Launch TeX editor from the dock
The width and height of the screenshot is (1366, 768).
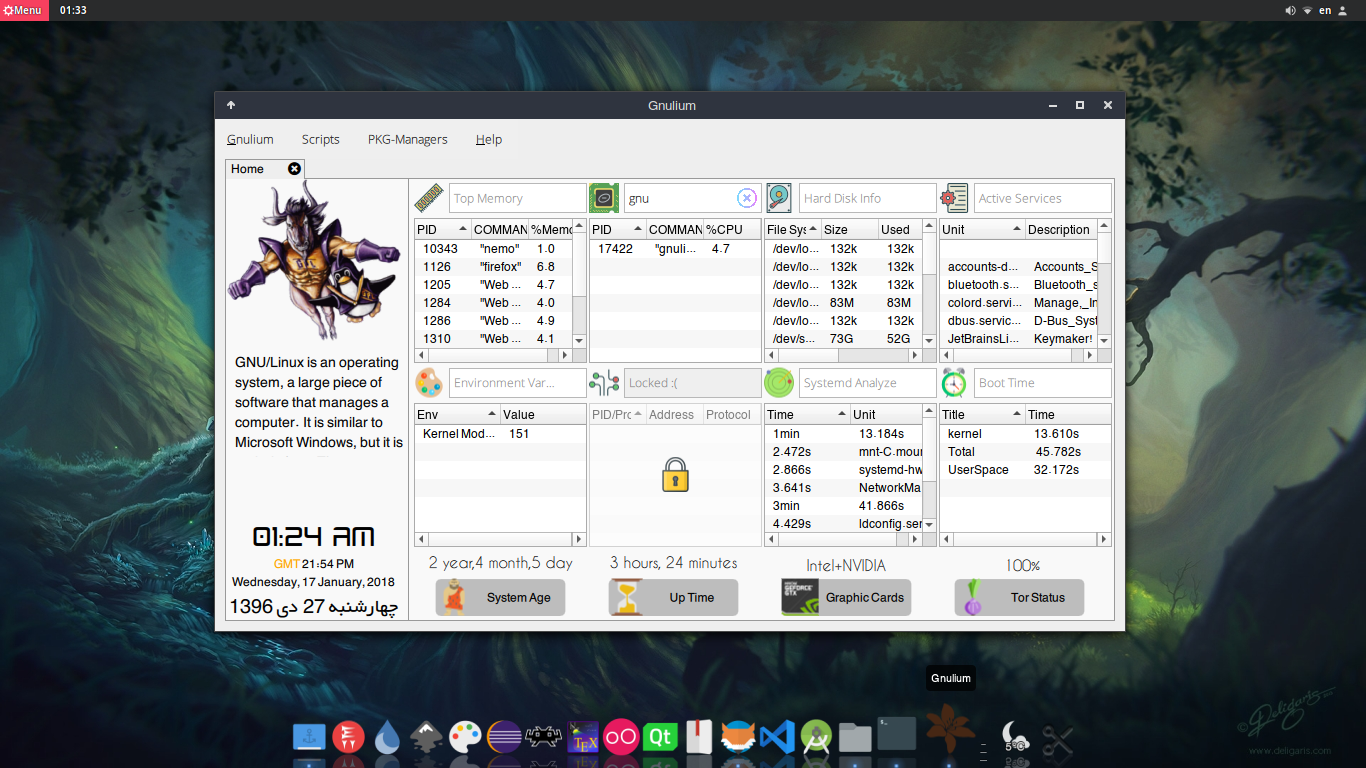click(x=582, y=738)
